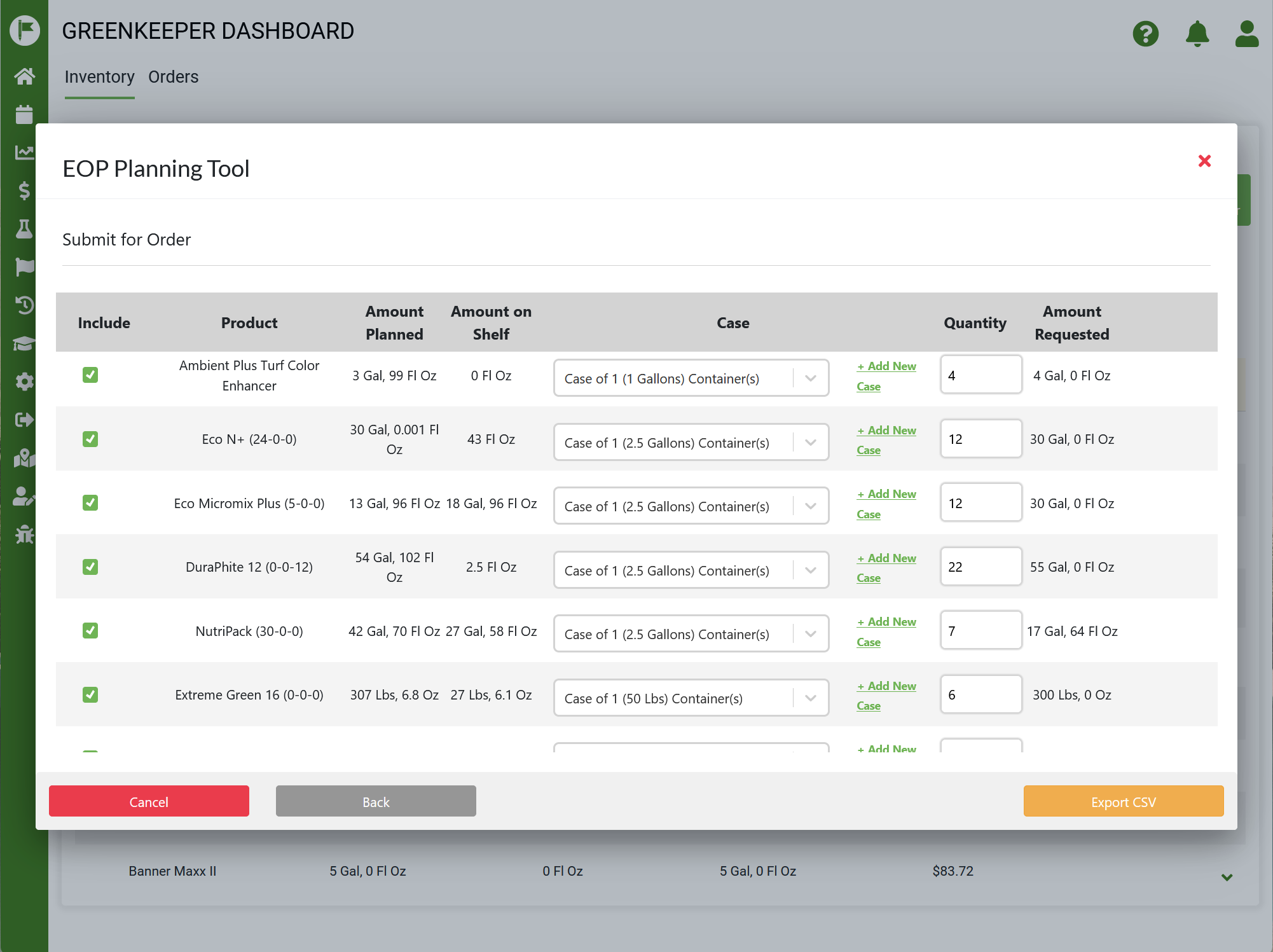Open case dropdown for Ambient Plus Turf Color Enhancer

(x=691, y=378)
